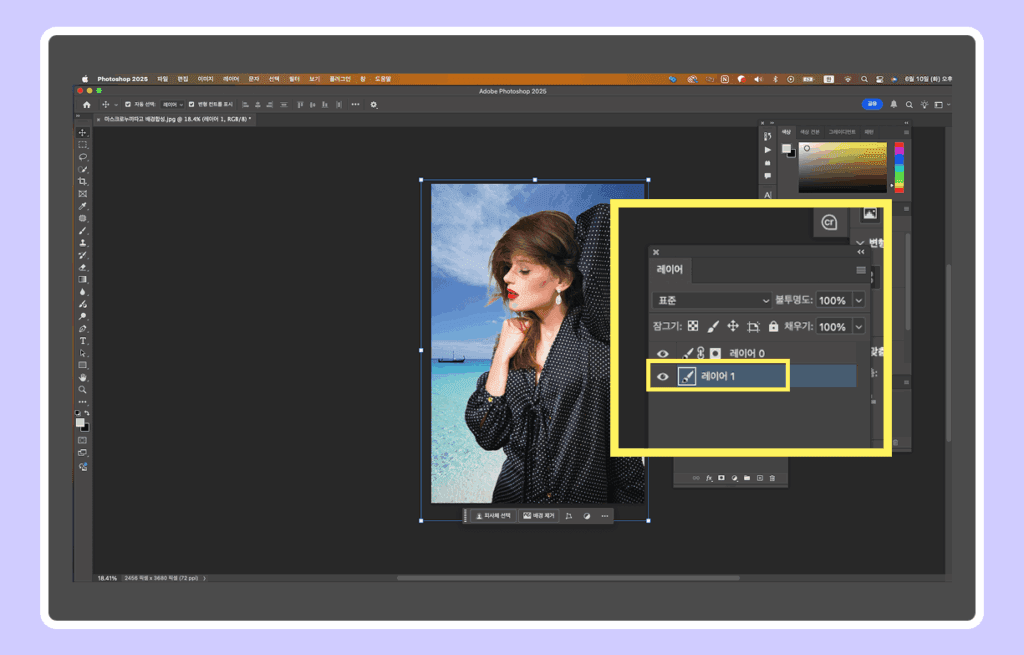This screenshot has height=655, width=1024.
Task: Go to the Photoshop Home screen
Action: coord(87,104)
